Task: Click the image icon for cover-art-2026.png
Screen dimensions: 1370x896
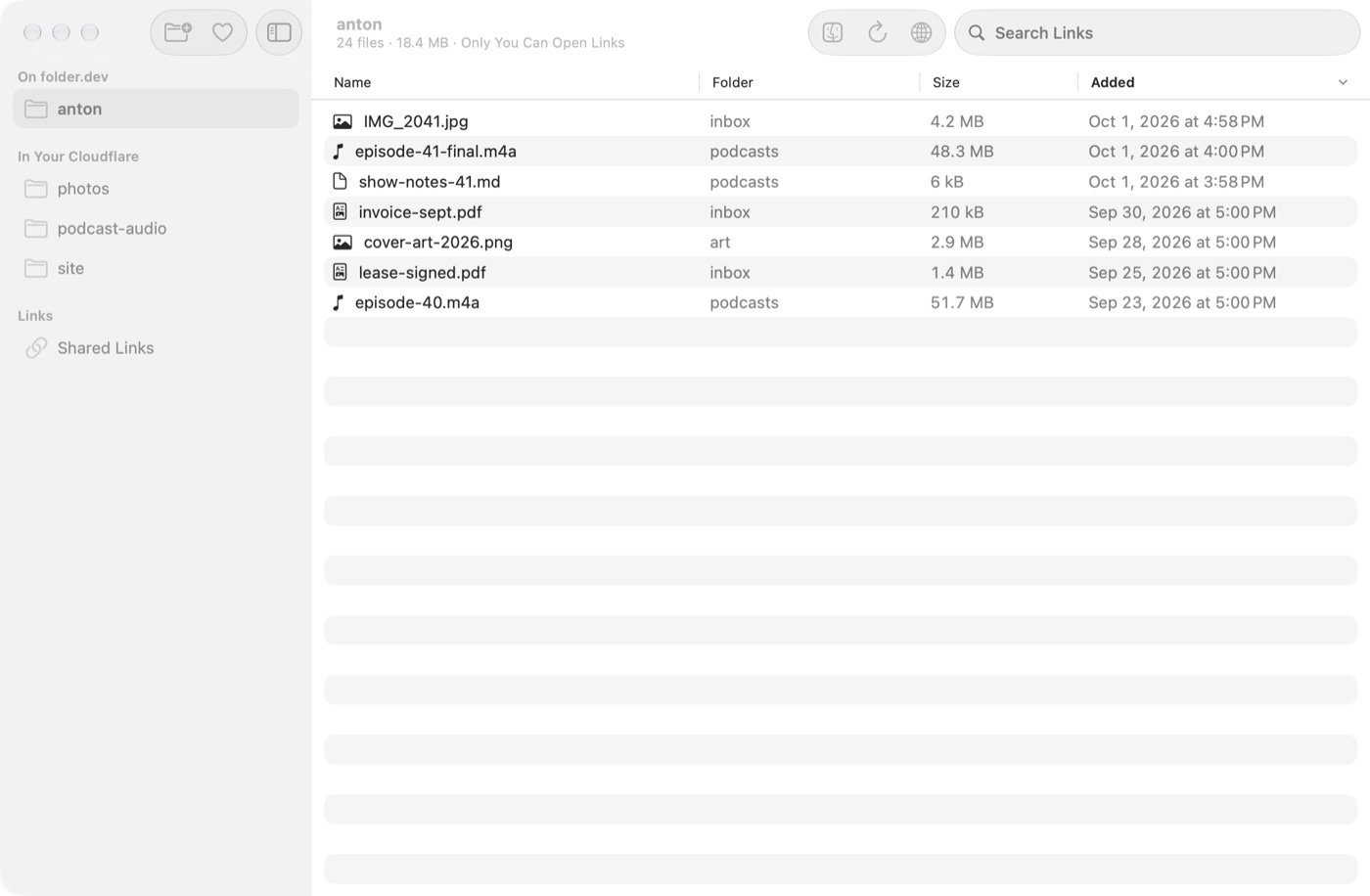Action: pos(342,242)
